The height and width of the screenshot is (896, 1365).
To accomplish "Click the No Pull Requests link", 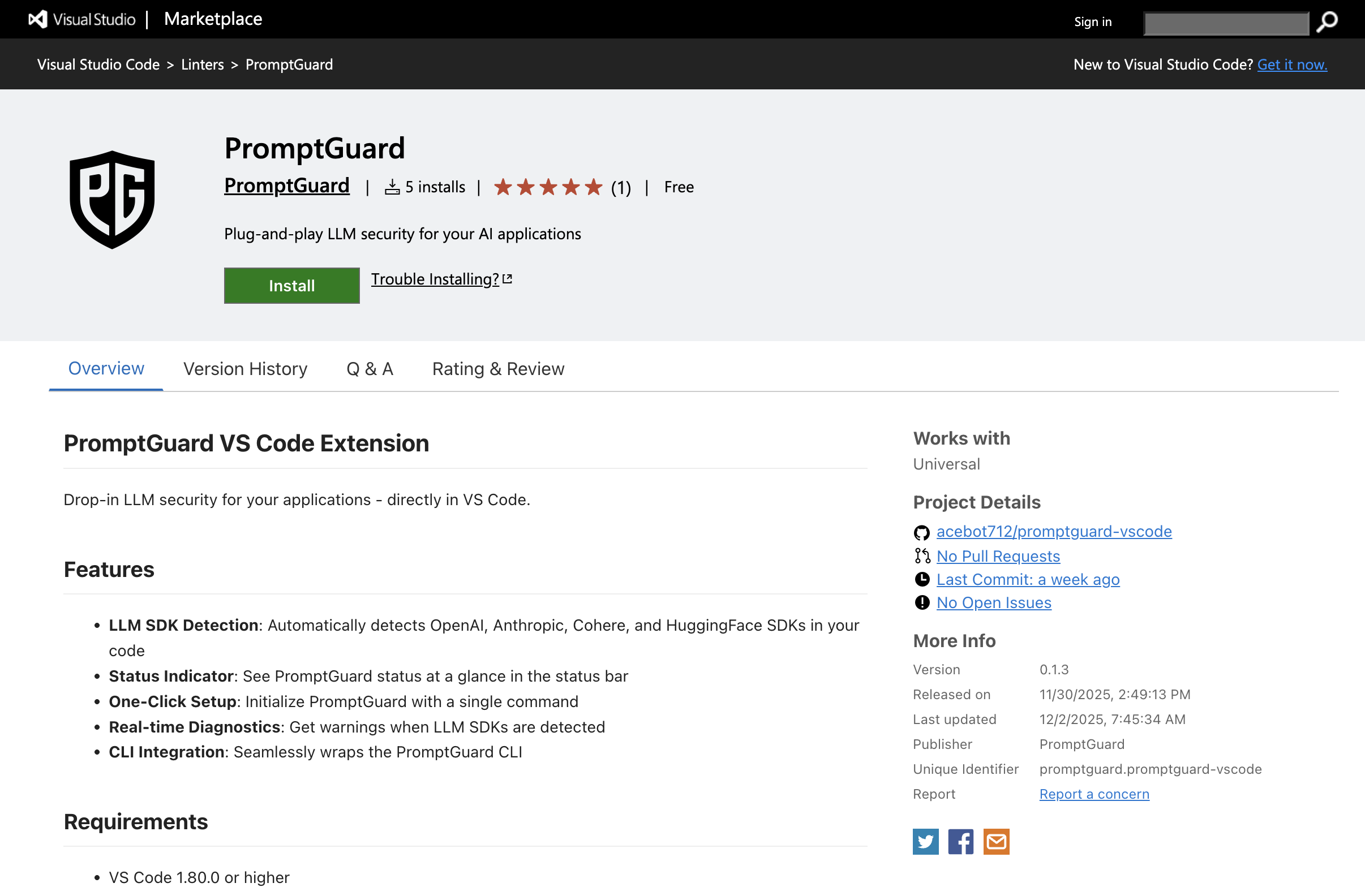I will click(998, 556).
